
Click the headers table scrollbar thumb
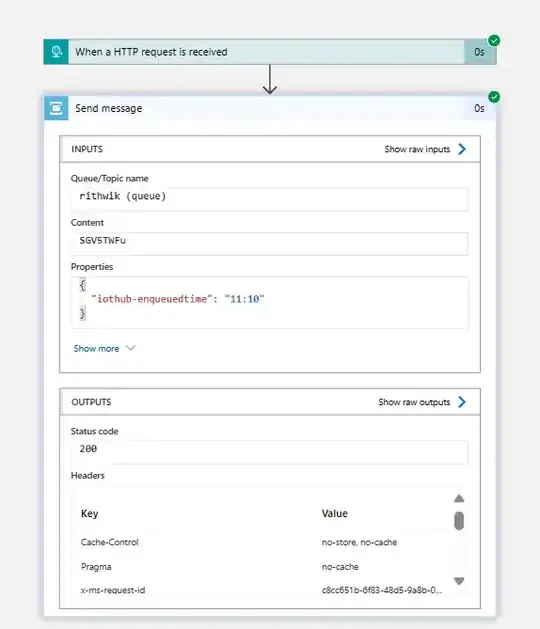pos(459,521)
